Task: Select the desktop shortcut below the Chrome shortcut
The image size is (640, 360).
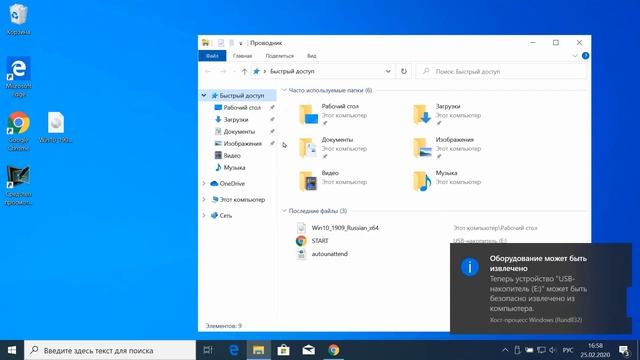Action: [x=18, y=185]
